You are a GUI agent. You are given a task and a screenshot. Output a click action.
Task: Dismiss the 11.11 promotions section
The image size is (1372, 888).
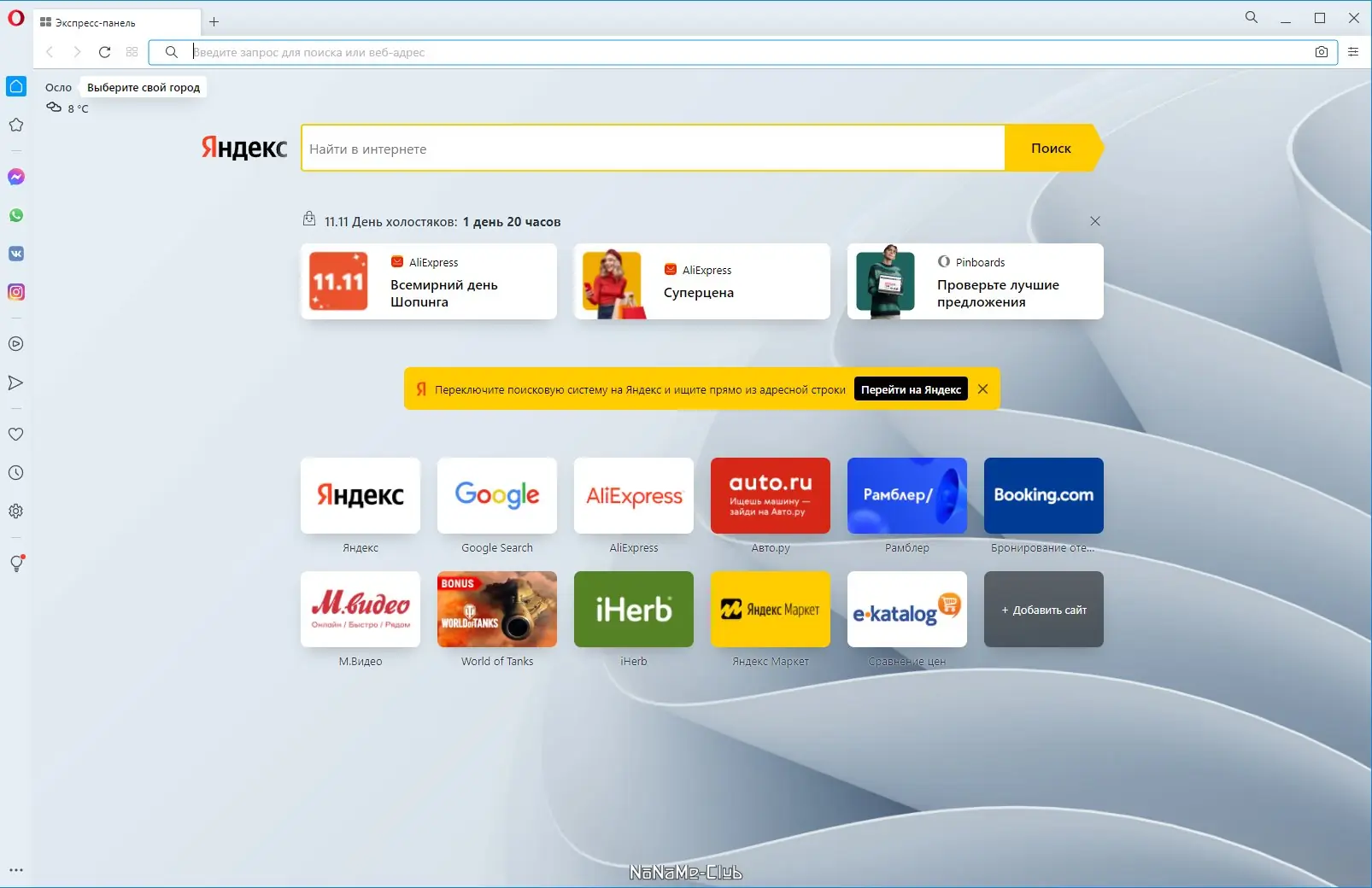(1095, 221)
